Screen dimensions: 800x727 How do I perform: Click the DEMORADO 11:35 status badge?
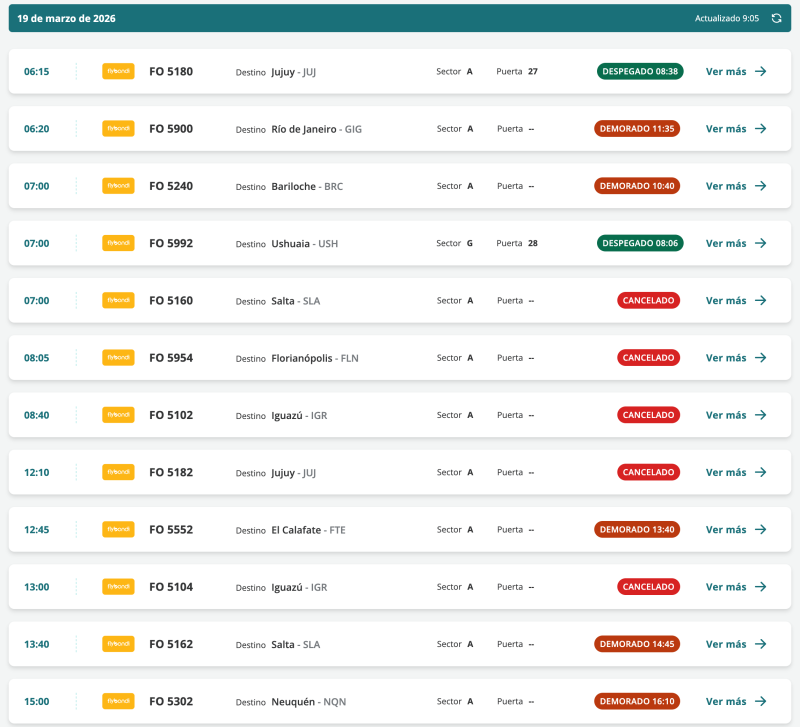click(x=637, y=129)
